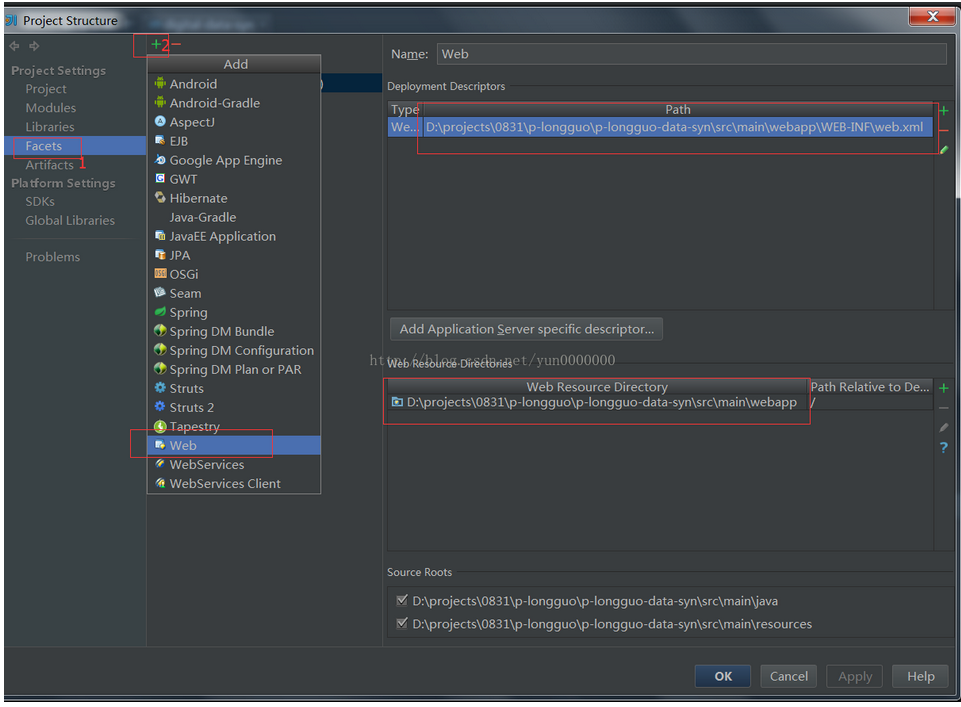Select the web.xml descriptor path row
Image resolution: width=961 pixels, height=707 pixels.
[660, 127]
